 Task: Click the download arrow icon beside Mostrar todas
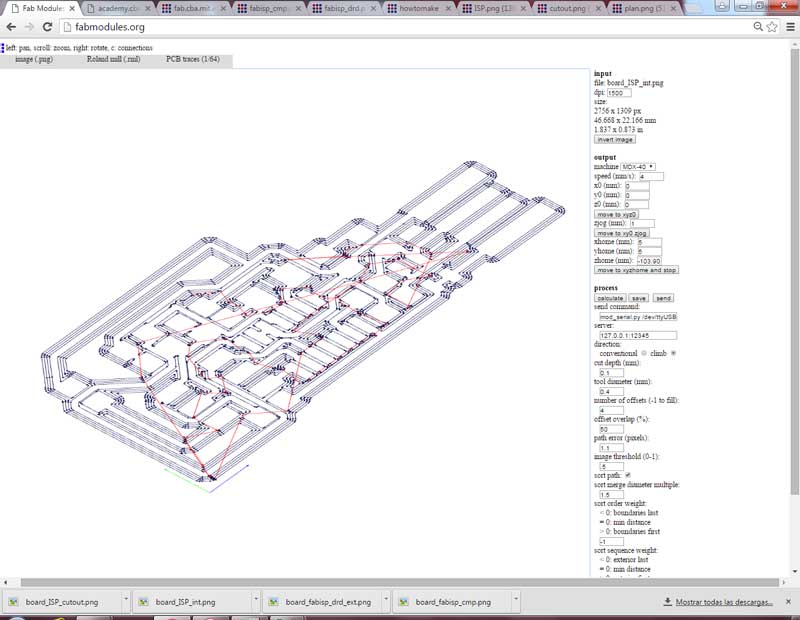[x=667, y=602]
